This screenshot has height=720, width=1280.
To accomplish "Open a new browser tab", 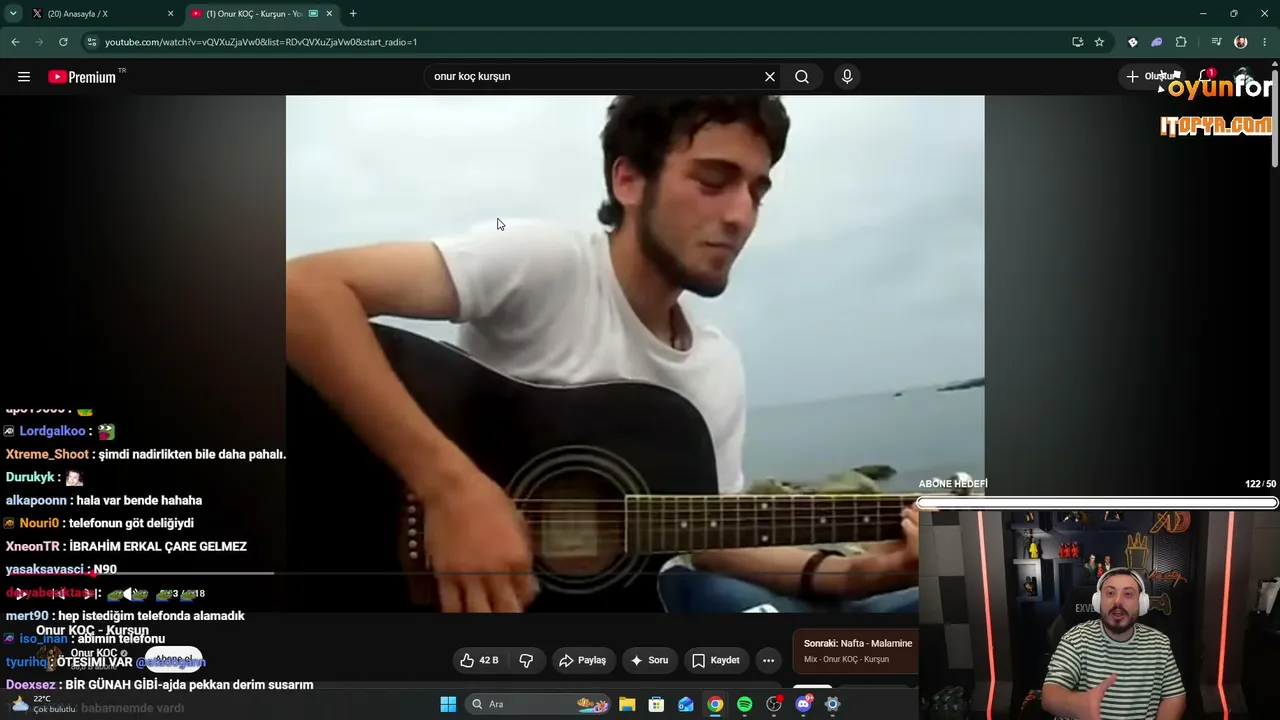I will (353, 14).
